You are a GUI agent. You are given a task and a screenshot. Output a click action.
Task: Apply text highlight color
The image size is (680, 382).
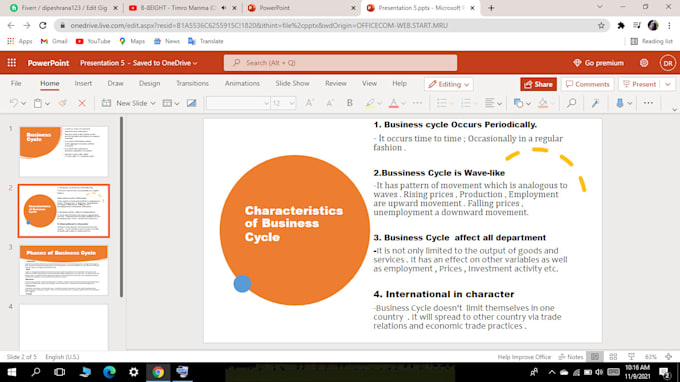[x=369, y=103]
